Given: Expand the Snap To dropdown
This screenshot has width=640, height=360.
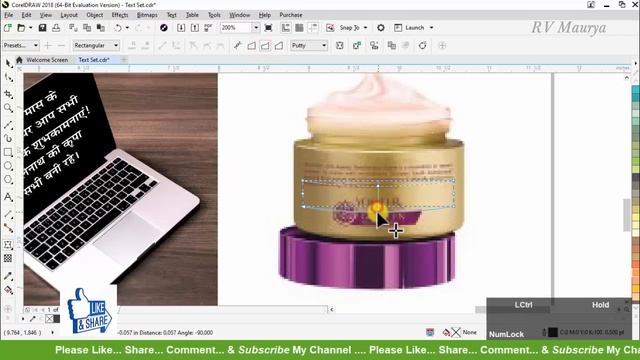Looking at the screenshot, I should pyautogui.click(x=365, y=28).
